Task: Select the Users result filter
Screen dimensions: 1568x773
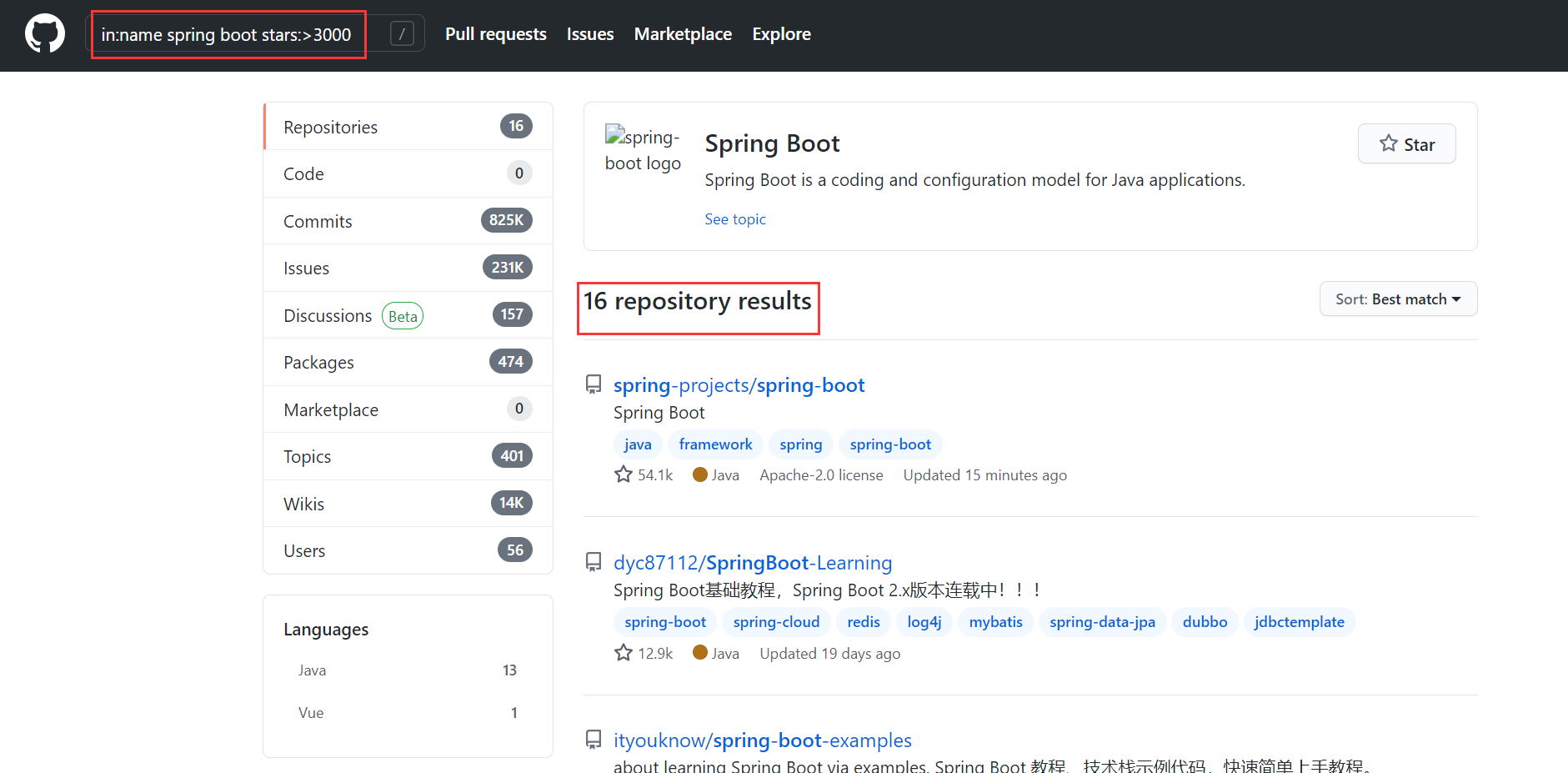Action: coord(408,550)
